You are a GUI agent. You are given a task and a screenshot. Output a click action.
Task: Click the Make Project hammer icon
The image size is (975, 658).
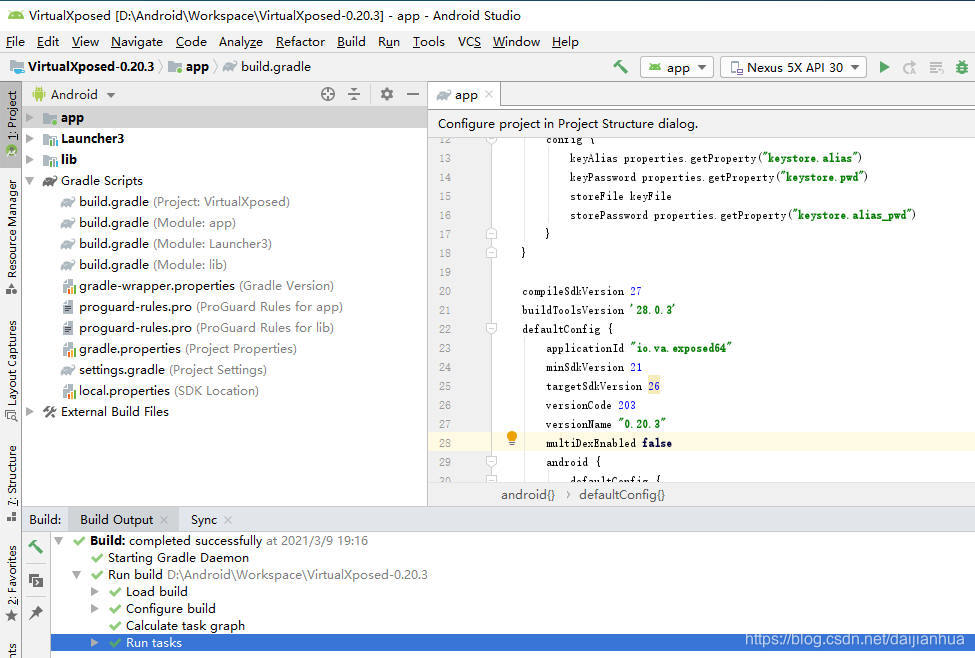620,67
